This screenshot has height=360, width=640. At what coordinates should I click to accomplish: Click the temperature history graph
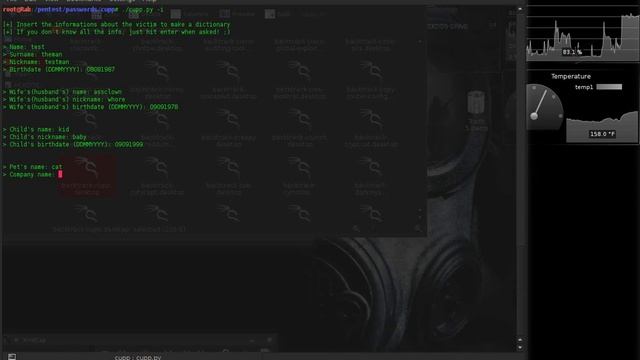tap(602, 127)
